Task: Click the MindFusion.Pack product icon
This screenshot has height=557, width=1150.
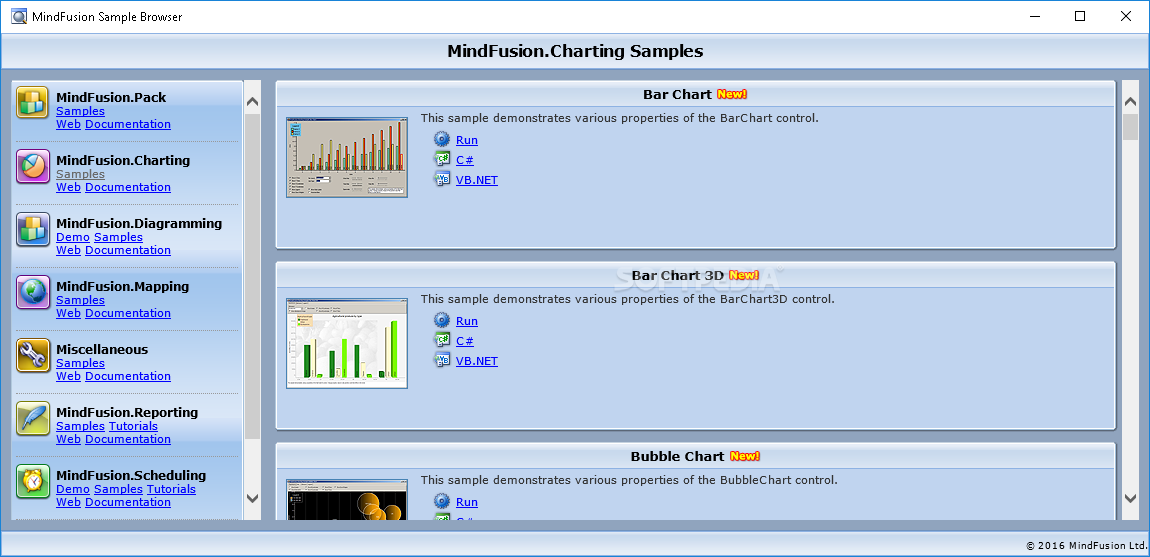Action: point(33,103)
